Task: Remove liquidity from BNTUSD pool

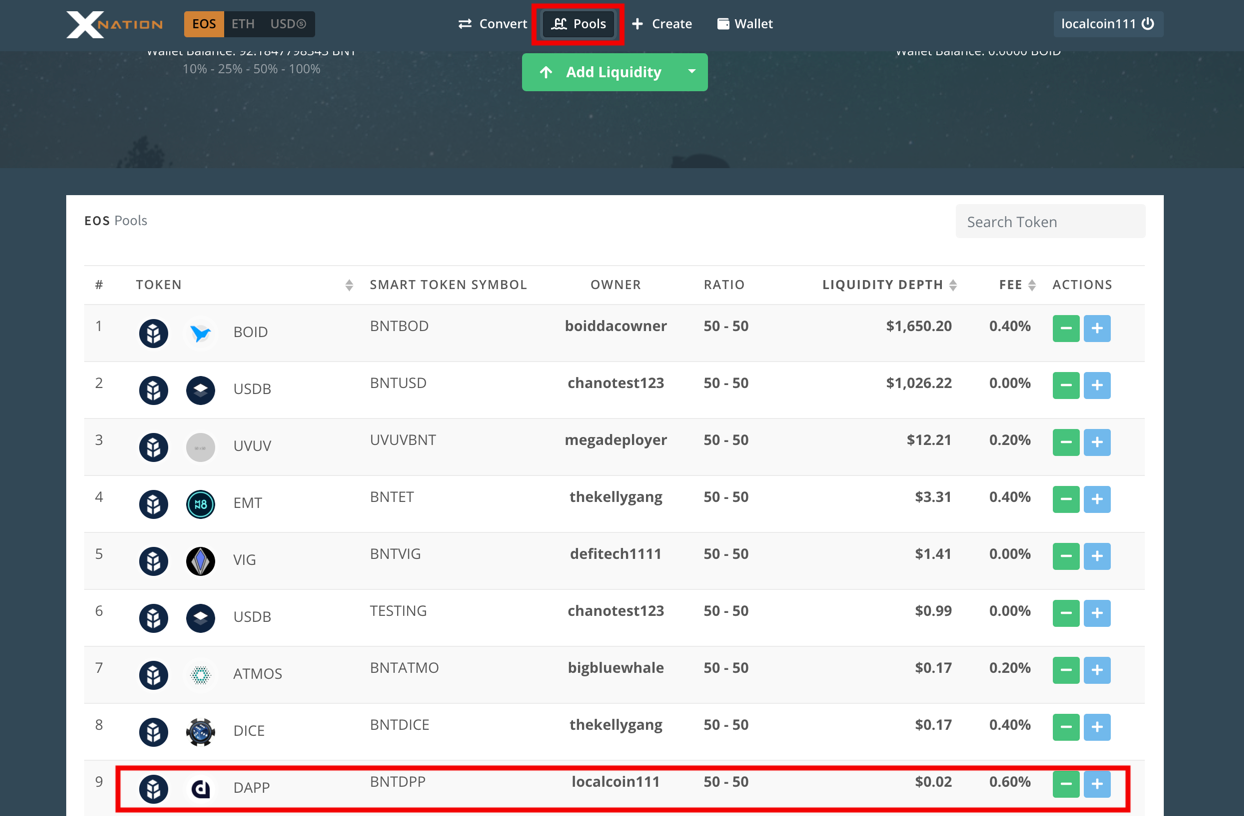Action: coord(1066,385)
